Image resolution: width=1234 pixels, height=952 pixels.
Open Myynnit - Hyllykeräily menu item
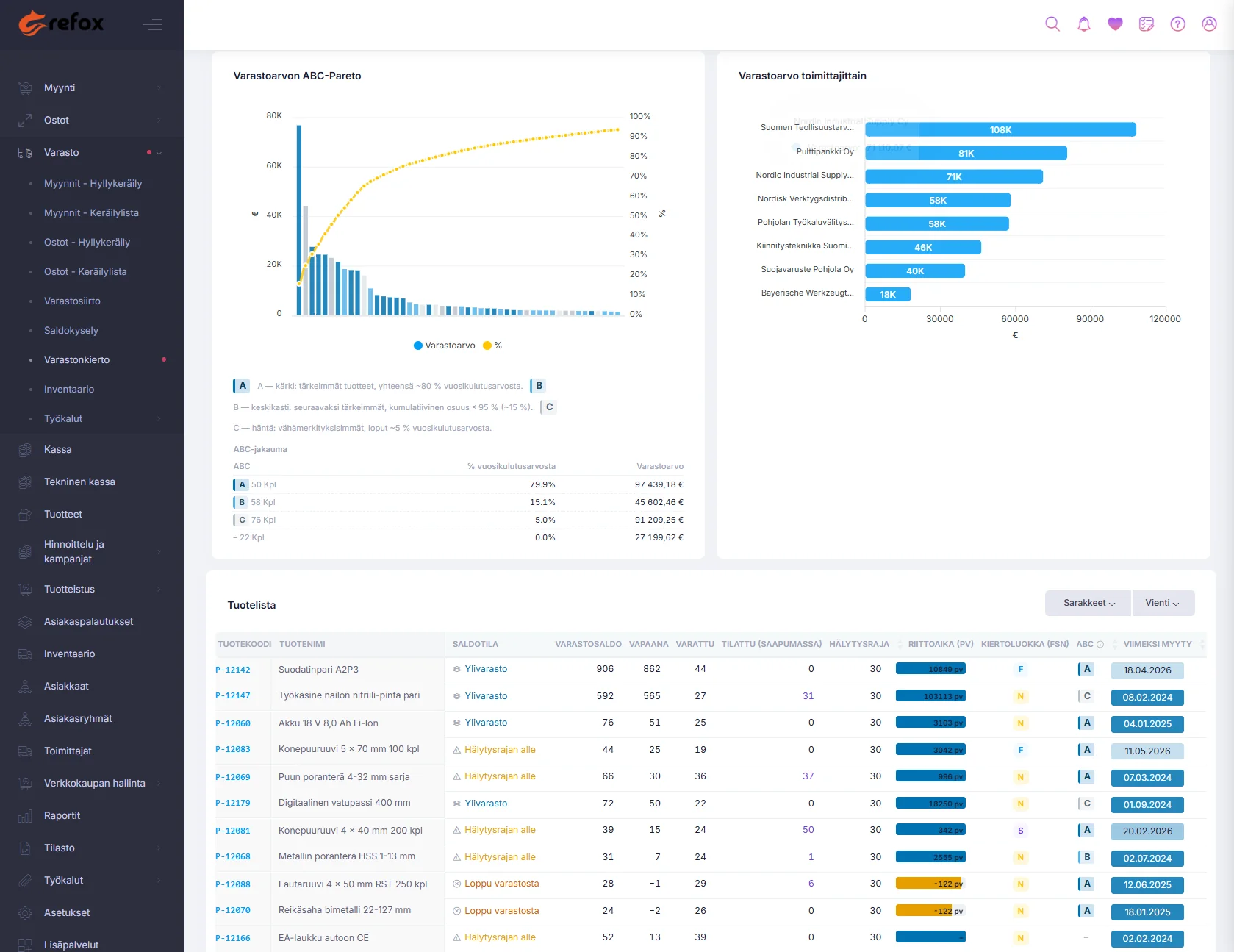pos(93,184)
